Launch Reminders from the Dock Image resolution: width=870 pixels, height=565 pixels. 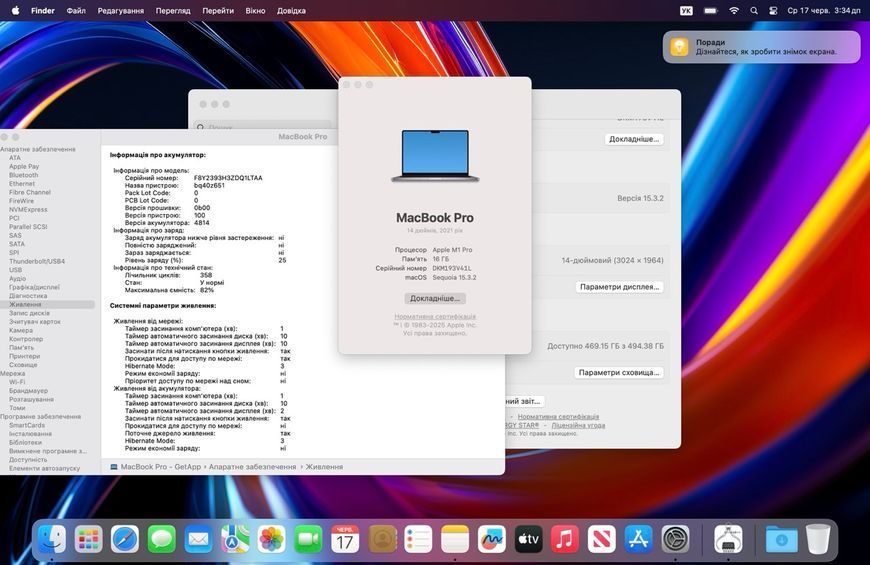[418, 538]
